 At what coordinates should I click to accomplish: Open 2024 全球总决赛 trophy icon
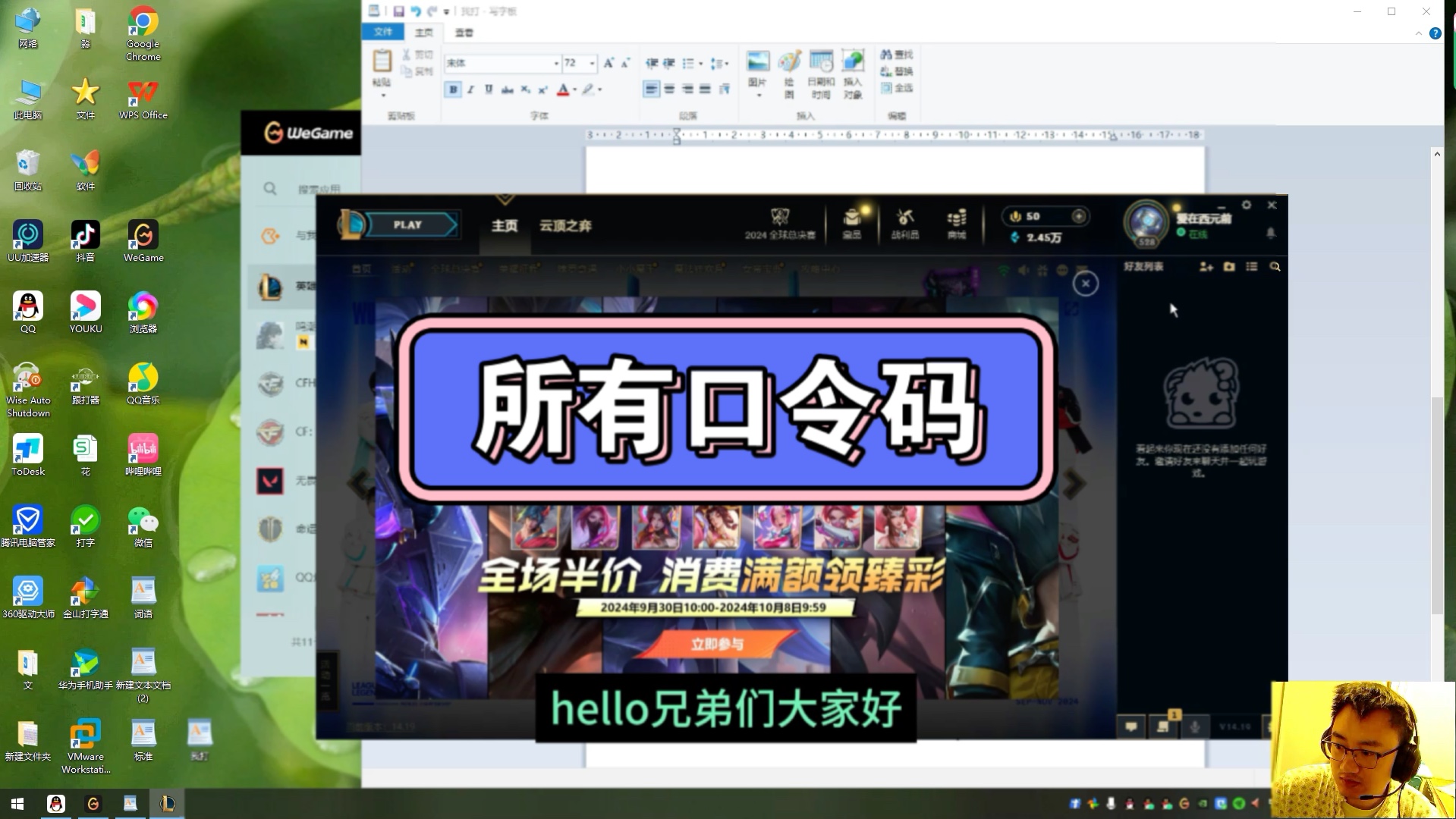point(780,218)
